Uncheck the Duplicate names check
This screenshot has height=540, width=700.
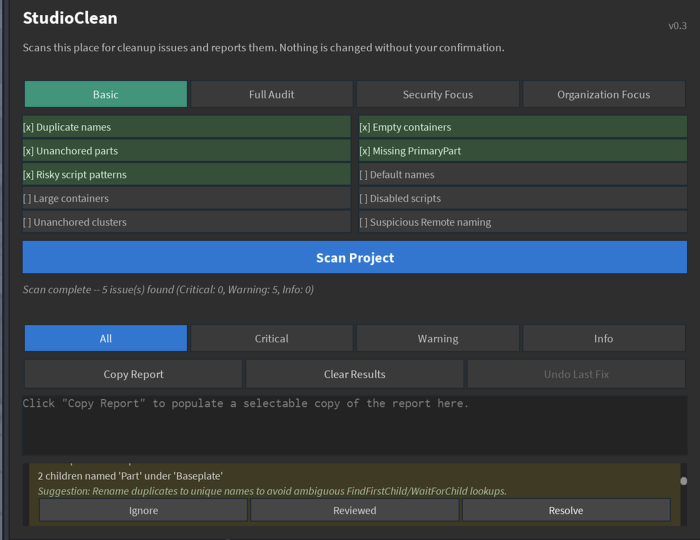point(187,127)
